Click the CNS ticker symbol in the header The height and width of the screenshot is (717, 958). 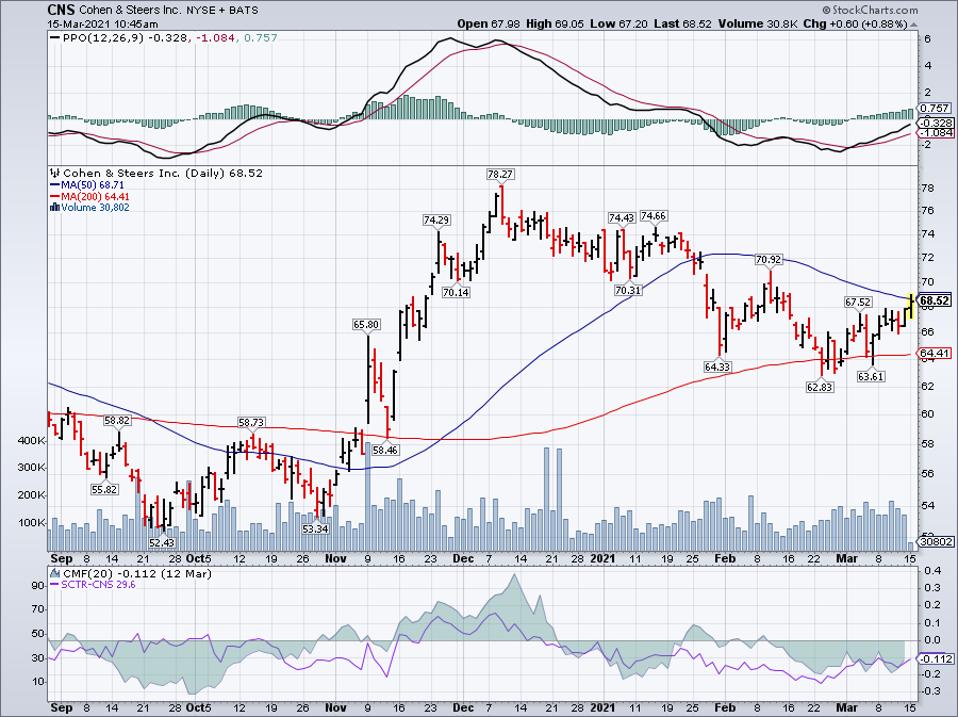[x=60, y=10]
